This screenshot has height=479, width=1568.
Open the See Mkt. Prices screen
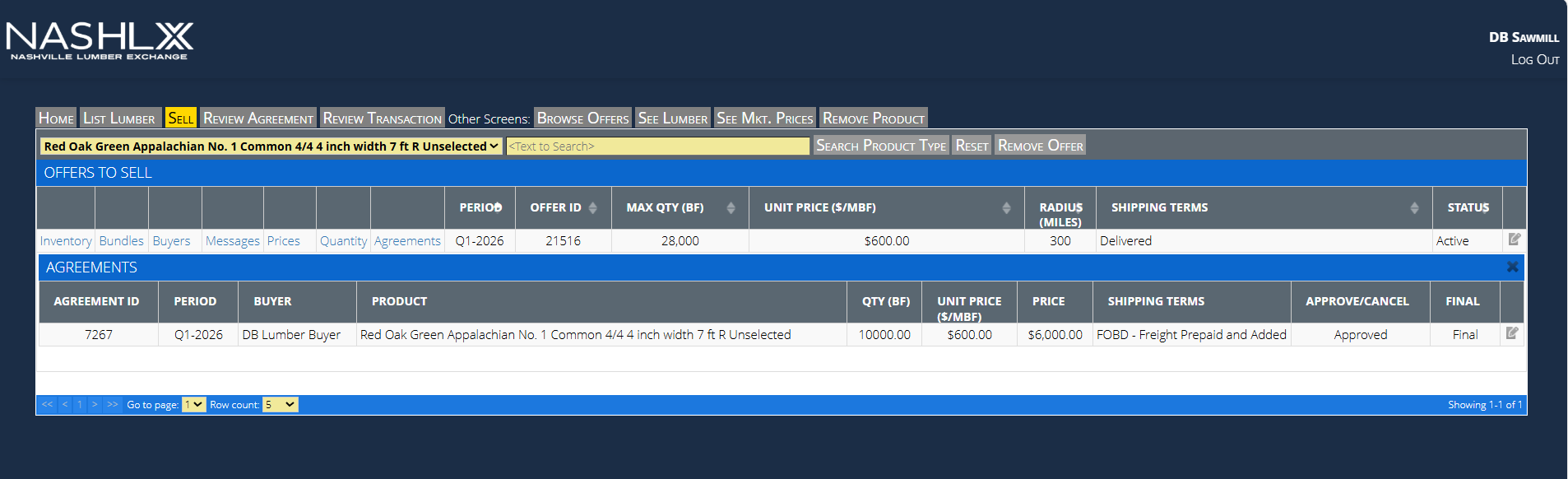764,118
